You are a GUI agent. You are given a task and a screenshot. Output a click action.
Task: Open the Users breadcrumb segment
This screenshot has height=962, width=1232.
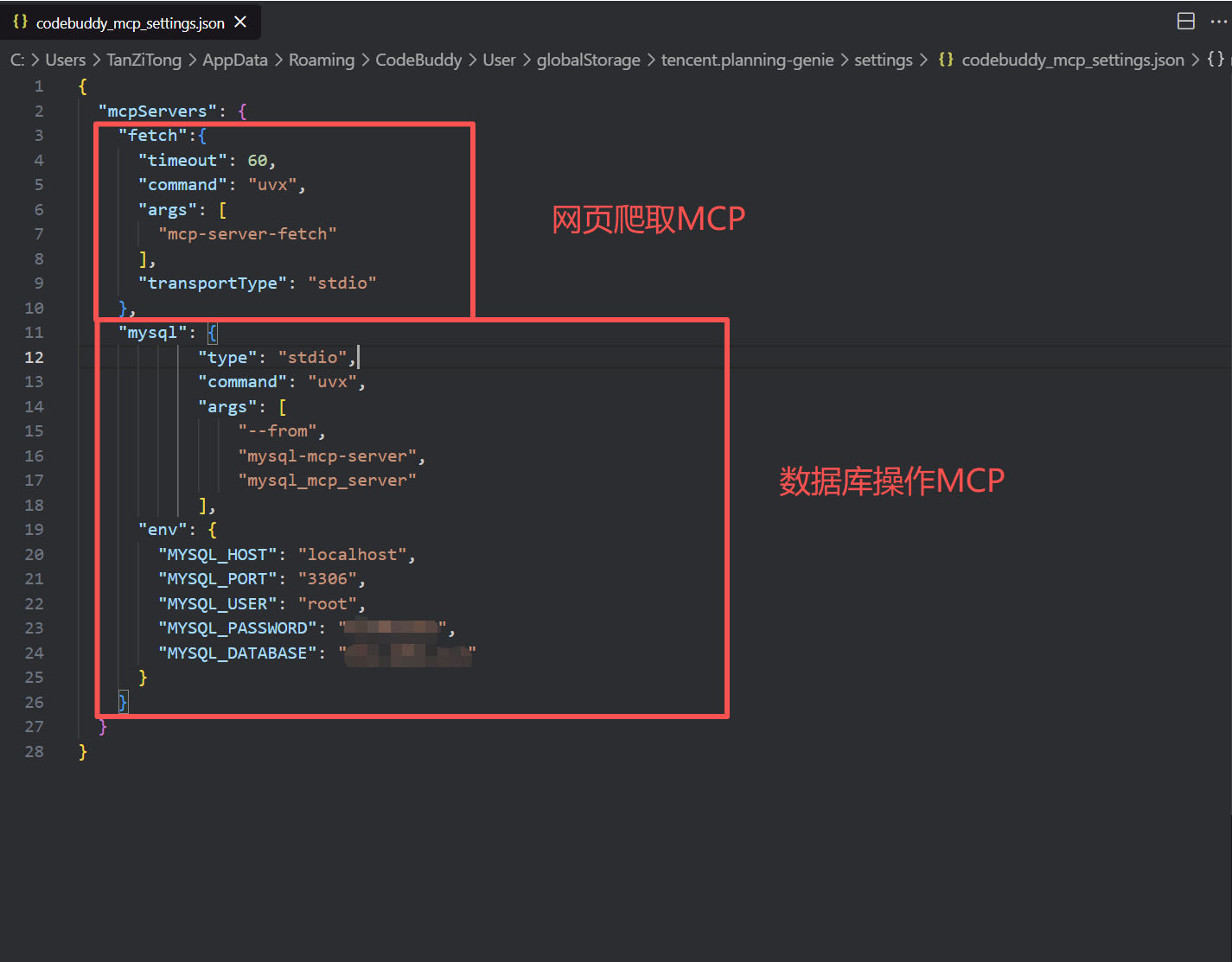click(x=66, y=60)
